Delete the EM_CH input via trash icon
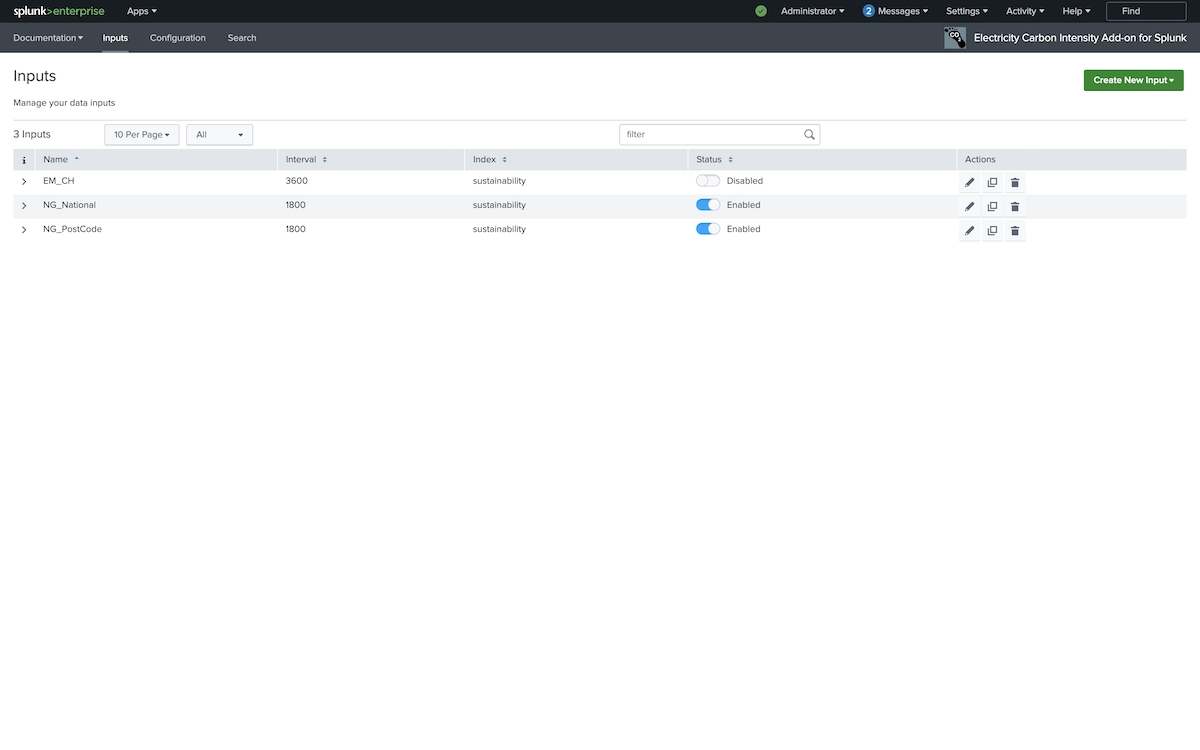The width and height of the screenshot is (1200, 750). click(1015, 182)
